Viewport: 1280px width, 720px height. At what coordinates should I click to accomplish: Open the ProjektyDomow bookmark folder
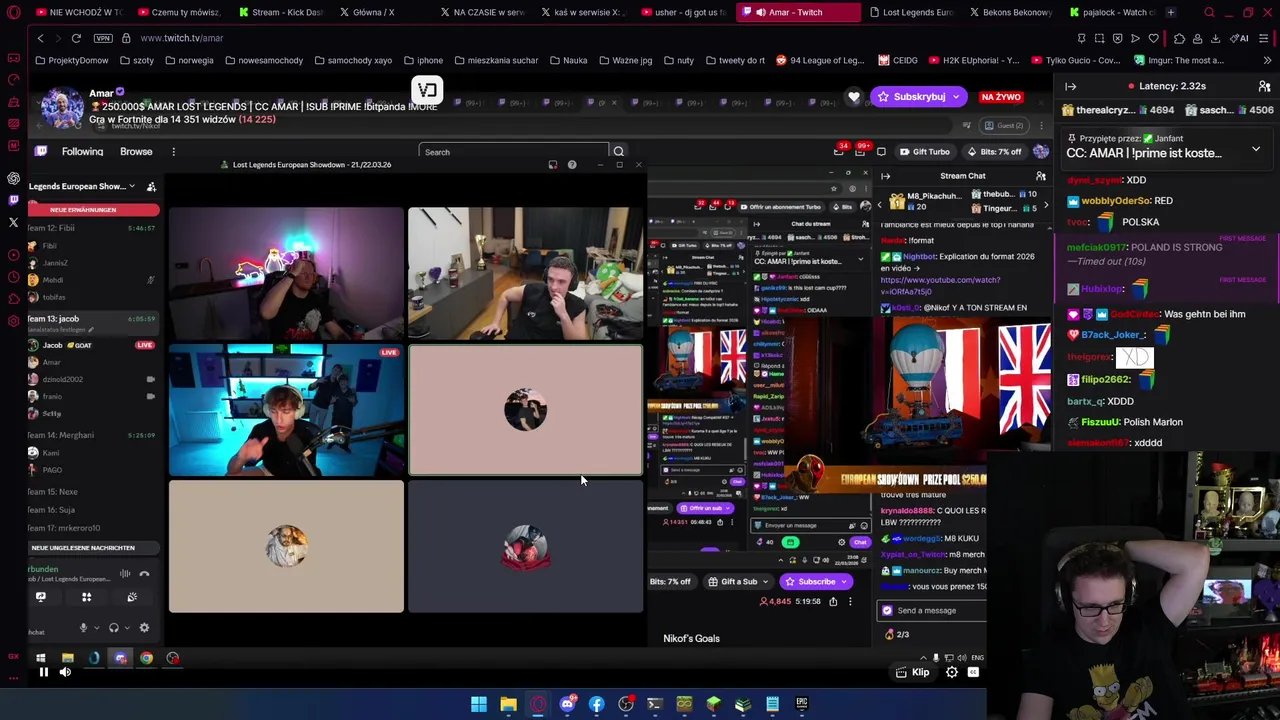(x=71, y=60)
